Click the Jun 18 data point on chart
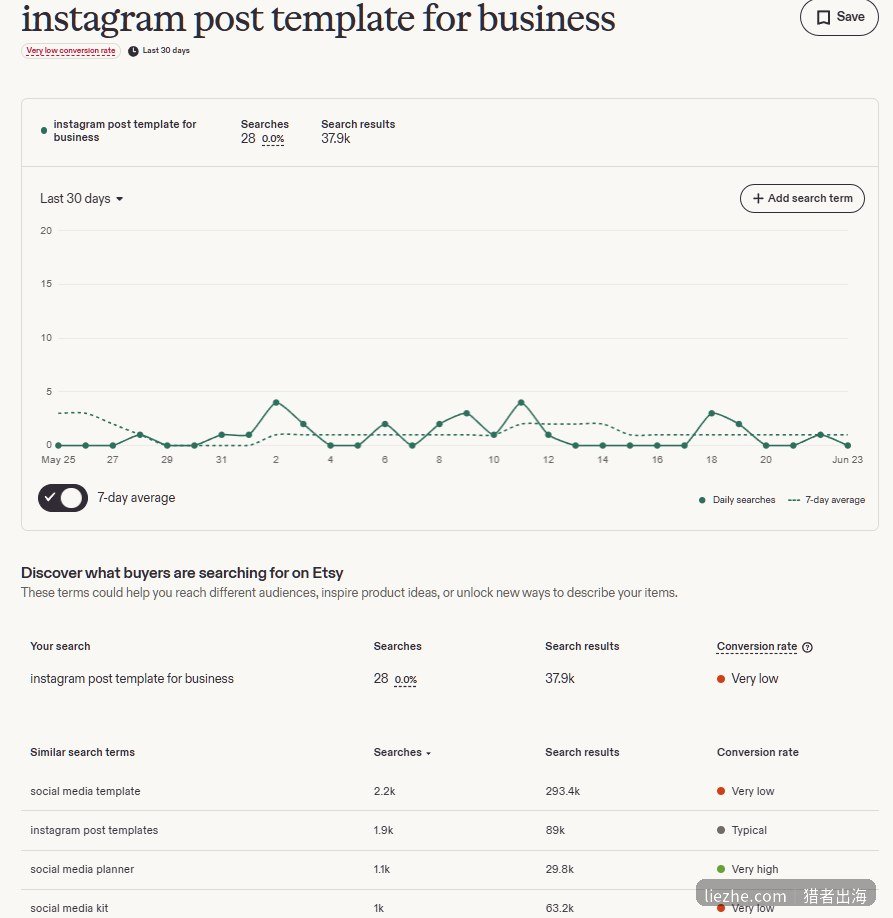 711,413
